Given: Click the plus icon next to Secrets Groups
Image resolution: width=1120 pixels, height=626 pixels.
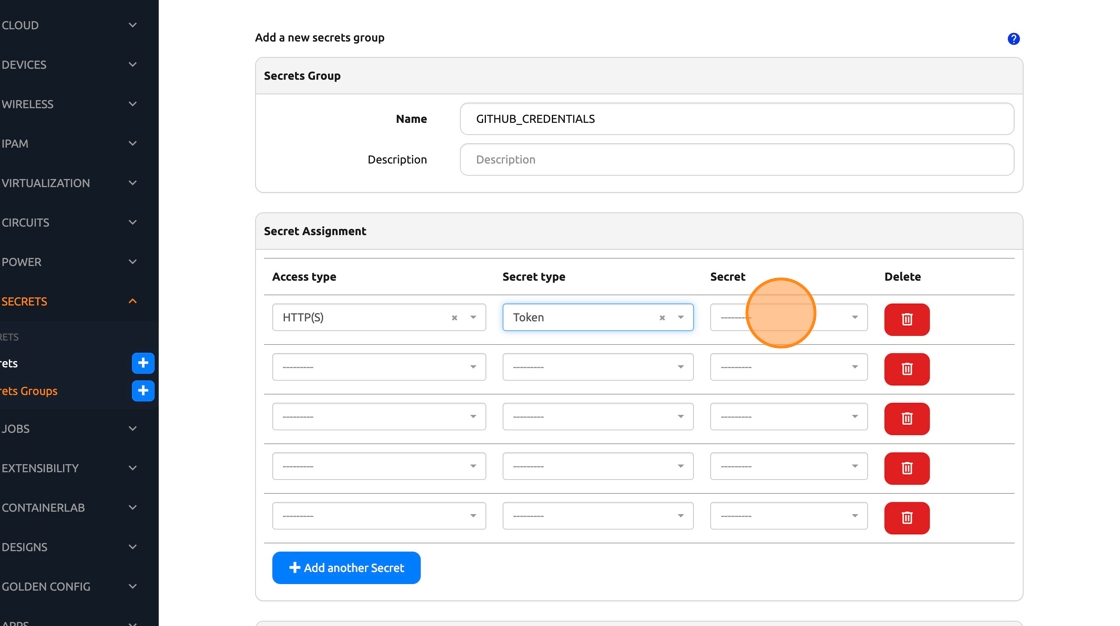Looking at the screenshot, I should tap(143, 391).
